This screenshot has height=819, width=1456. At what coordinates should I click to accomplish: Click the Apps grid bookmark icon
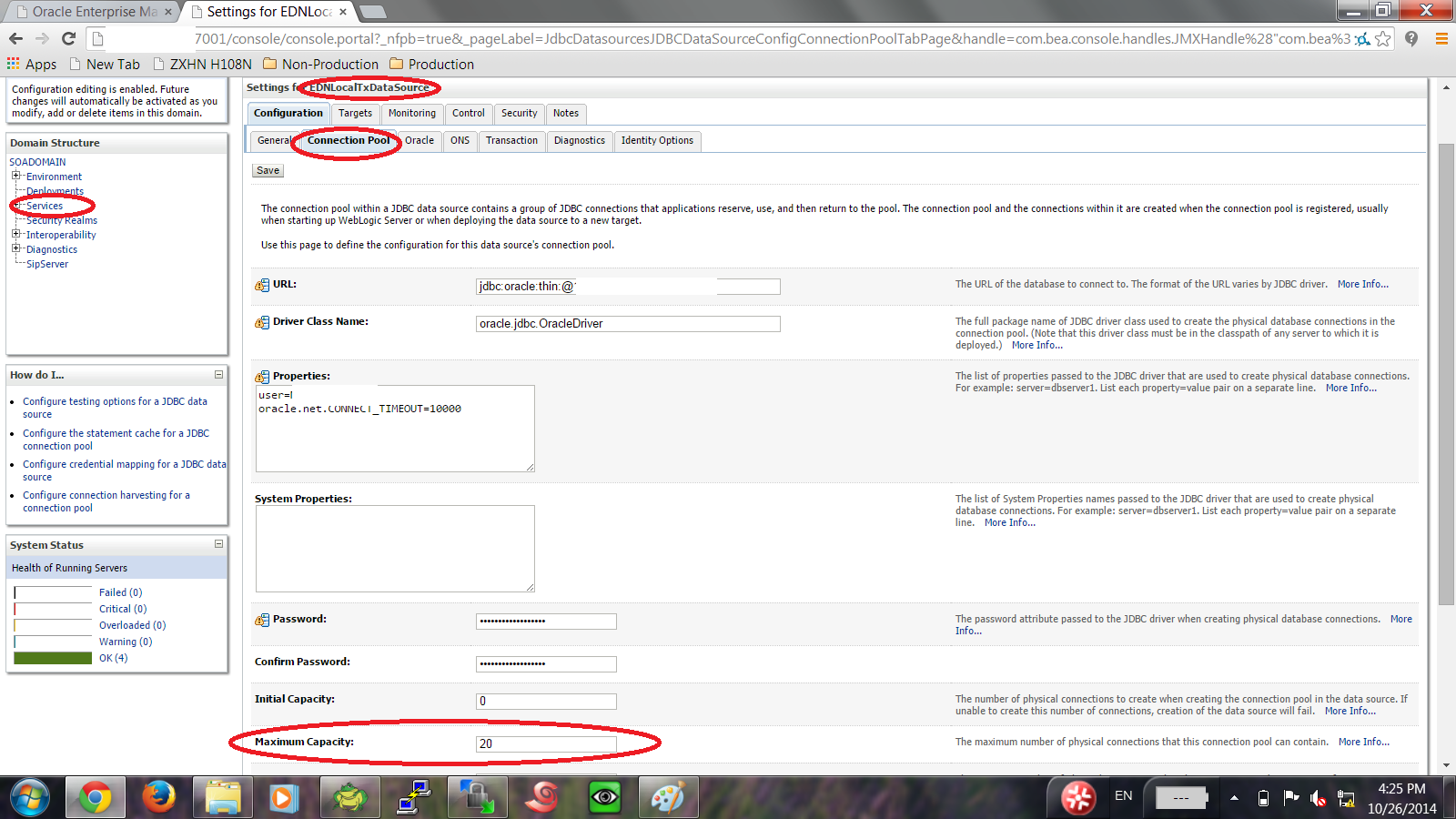click(14, 64)
